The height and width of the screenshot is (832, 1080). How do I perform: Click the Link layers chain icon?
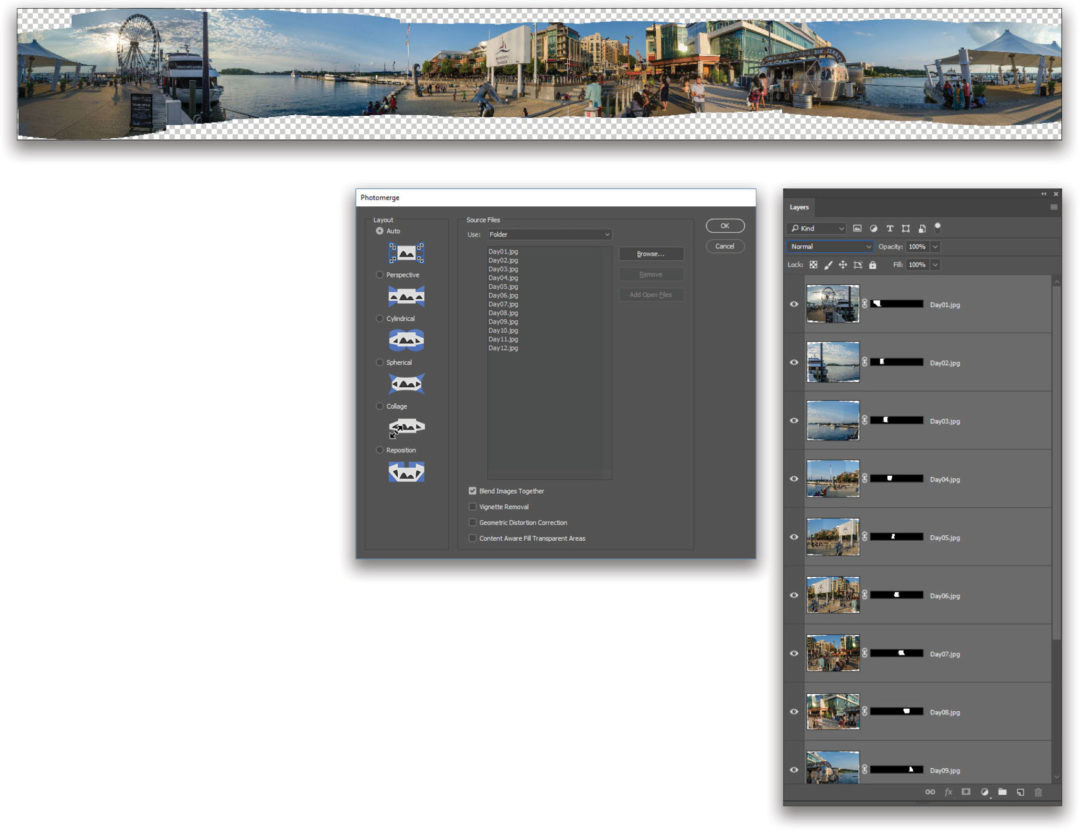click(x=930, y=792)
